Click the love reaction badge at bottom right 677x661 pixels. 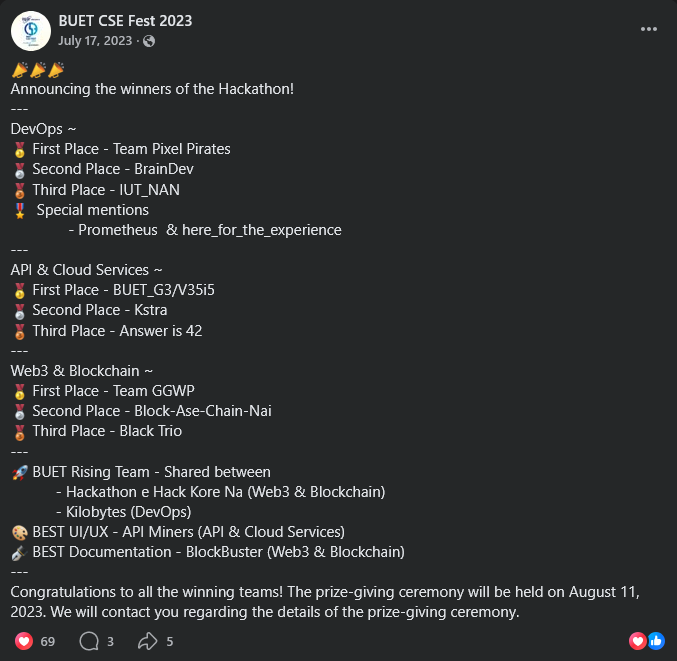tap(637, 641)
